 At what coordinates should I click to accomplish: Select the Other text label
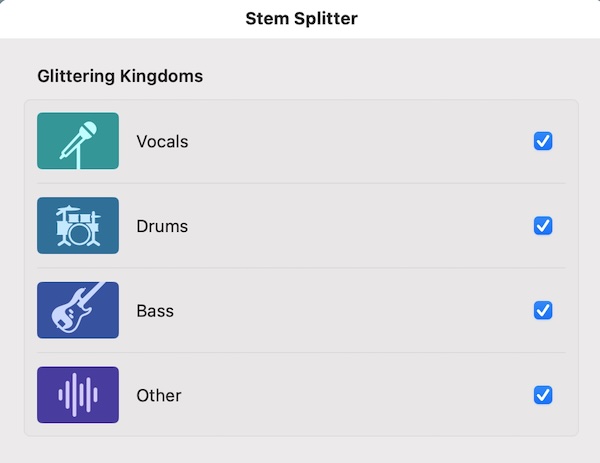click(159, 395)
